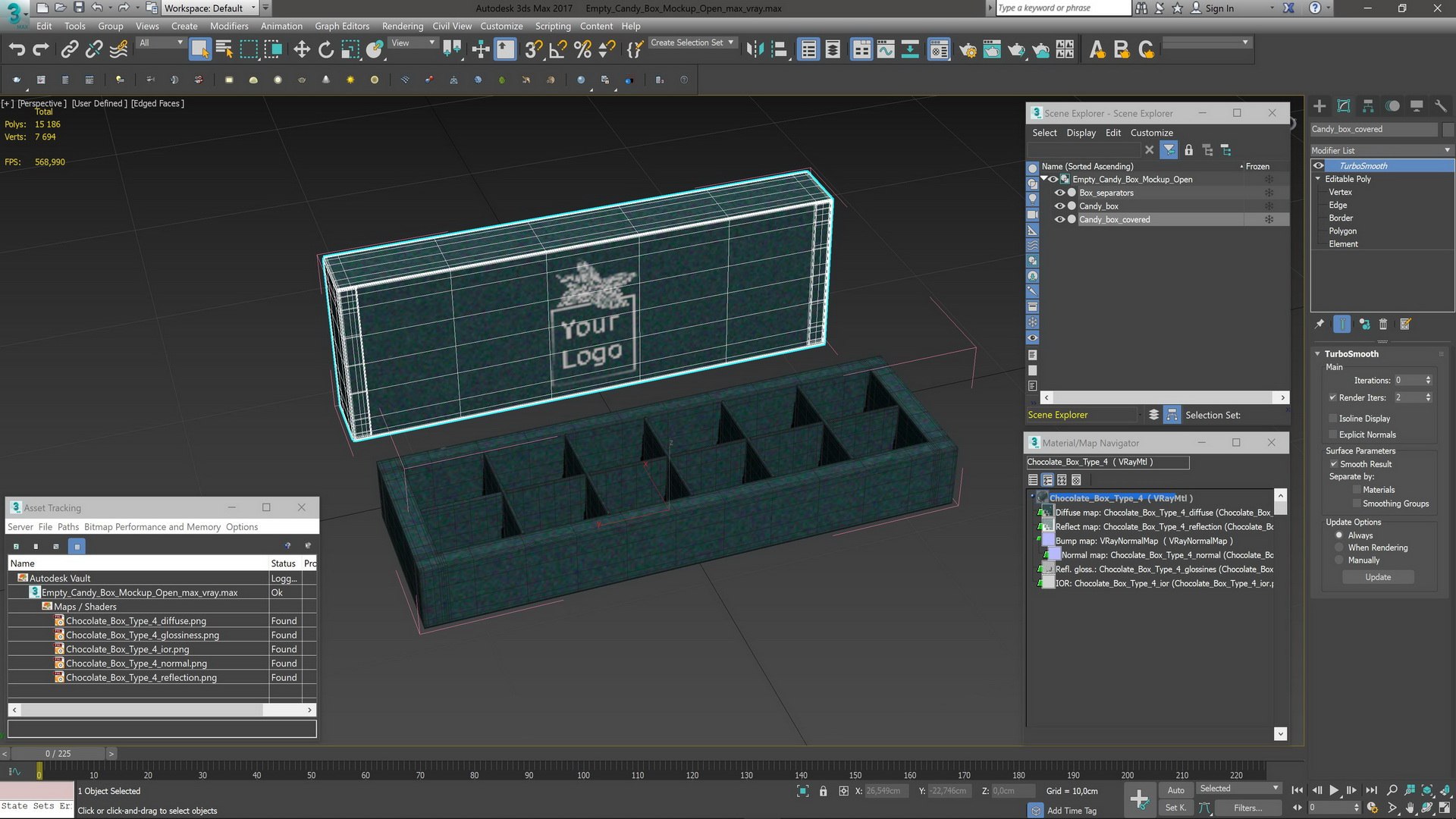Click the Auto key button
The image size is (1456, 819).
(1176, 790)
